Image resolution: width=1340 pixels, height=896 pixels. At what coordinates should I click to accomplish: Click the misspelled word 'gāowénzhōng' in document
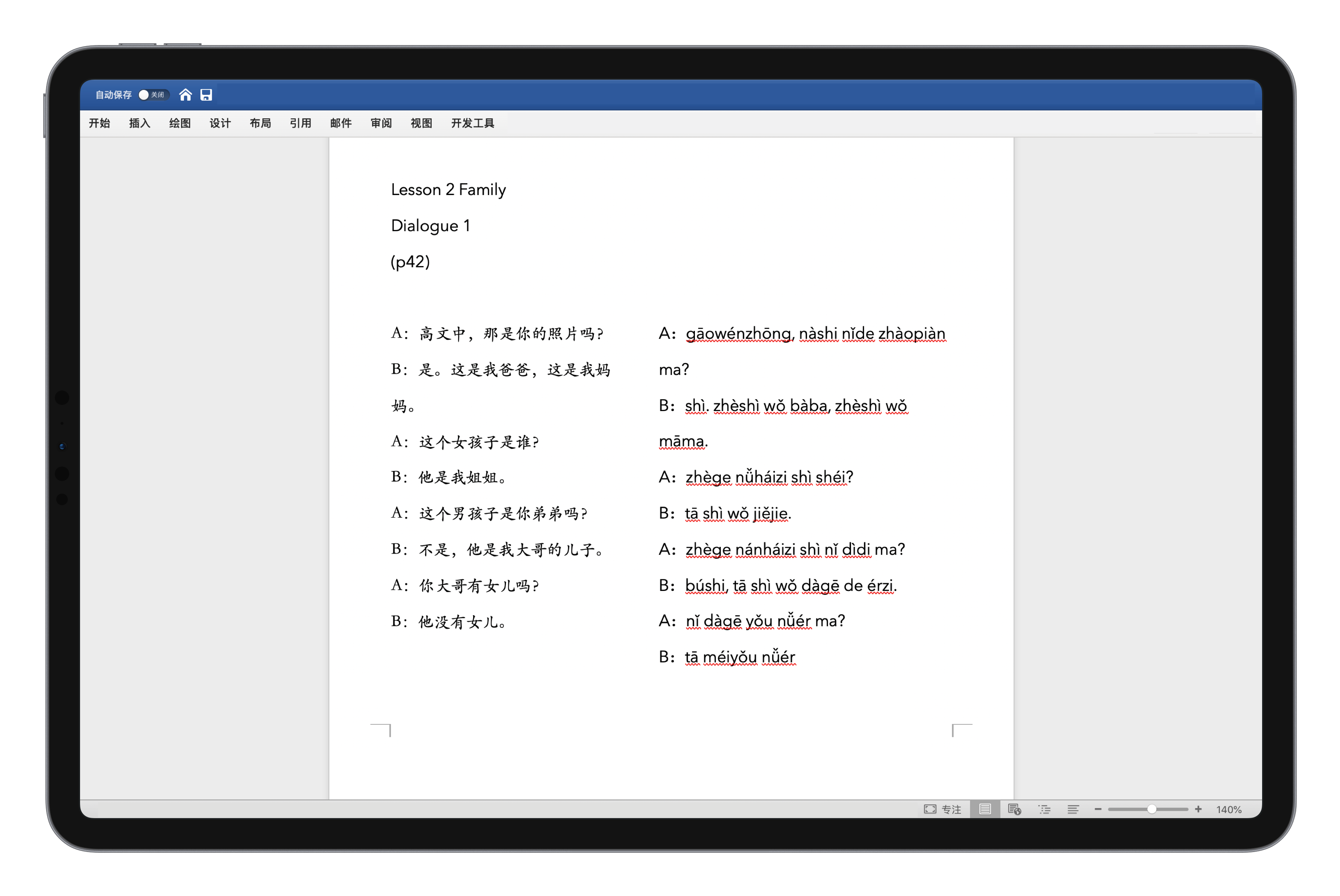click(x=738, y=333)
